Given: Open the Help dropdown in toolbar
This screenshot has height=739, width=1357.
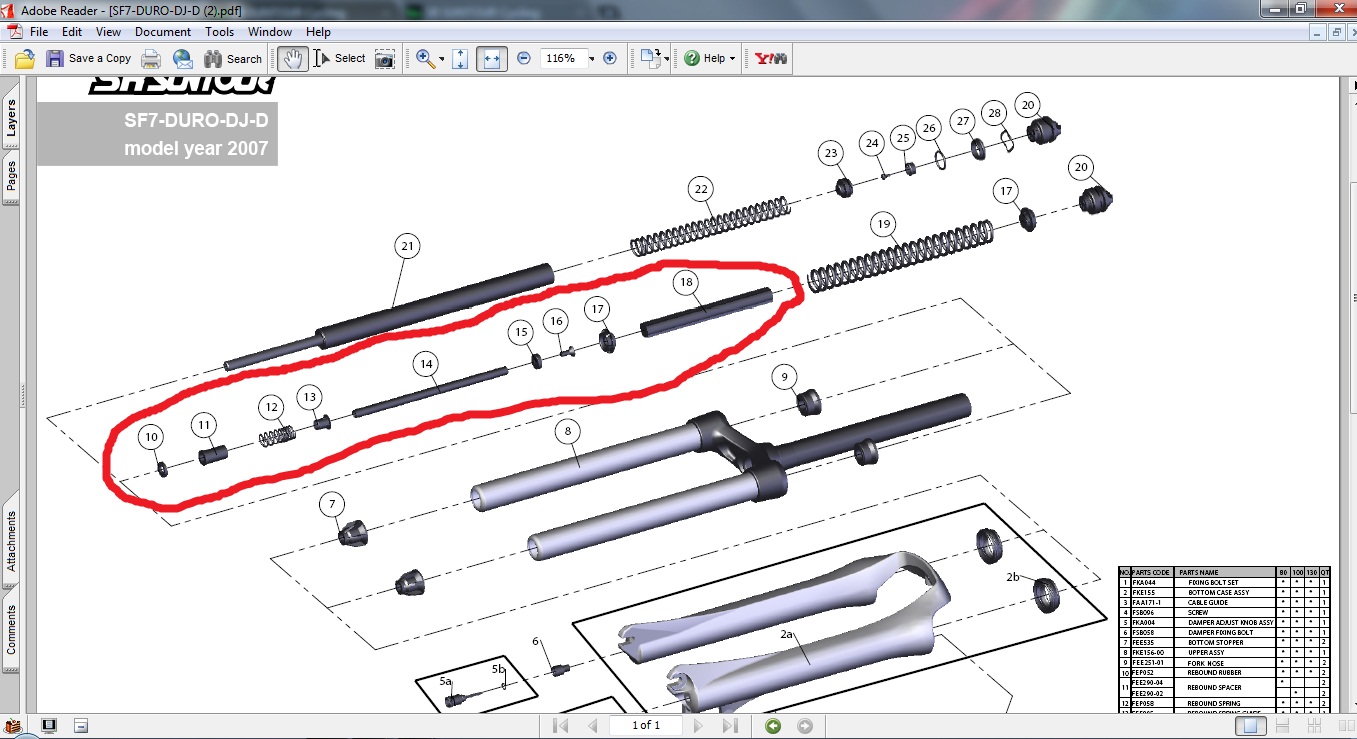Looking at the screenshot, I should click(711, 59).
